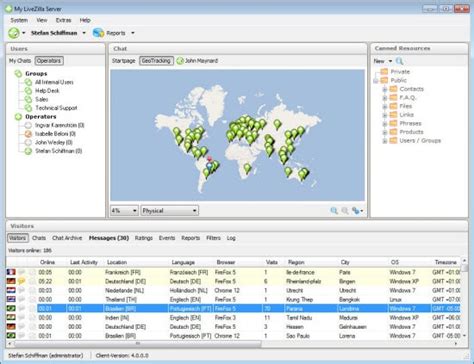Click the green status icon in toolbar
Image resolution: width=474 pixels, height=364 pixels.
pyautogui.click(x=14, y=33)
